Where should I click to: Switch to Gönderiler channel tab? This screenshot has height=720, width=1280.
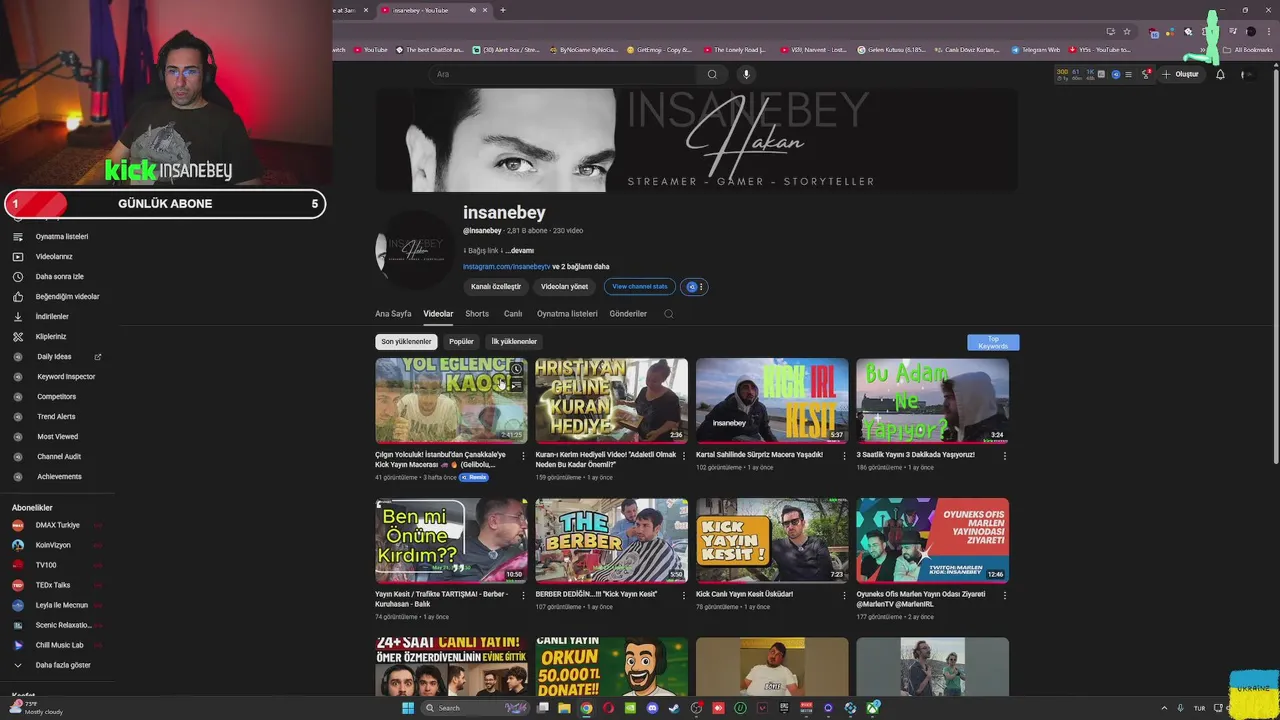click(x=628, y=314)
